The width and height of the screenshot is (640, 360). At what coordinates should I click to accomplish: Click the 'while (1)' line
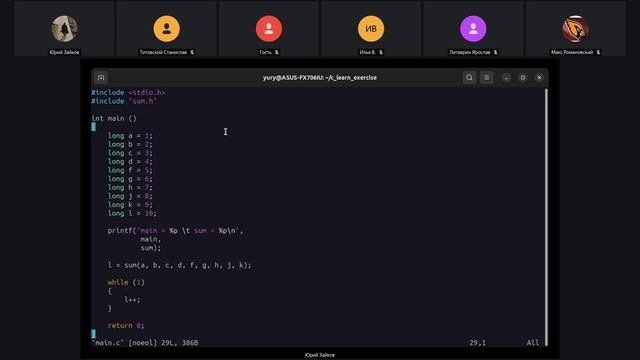126,282
